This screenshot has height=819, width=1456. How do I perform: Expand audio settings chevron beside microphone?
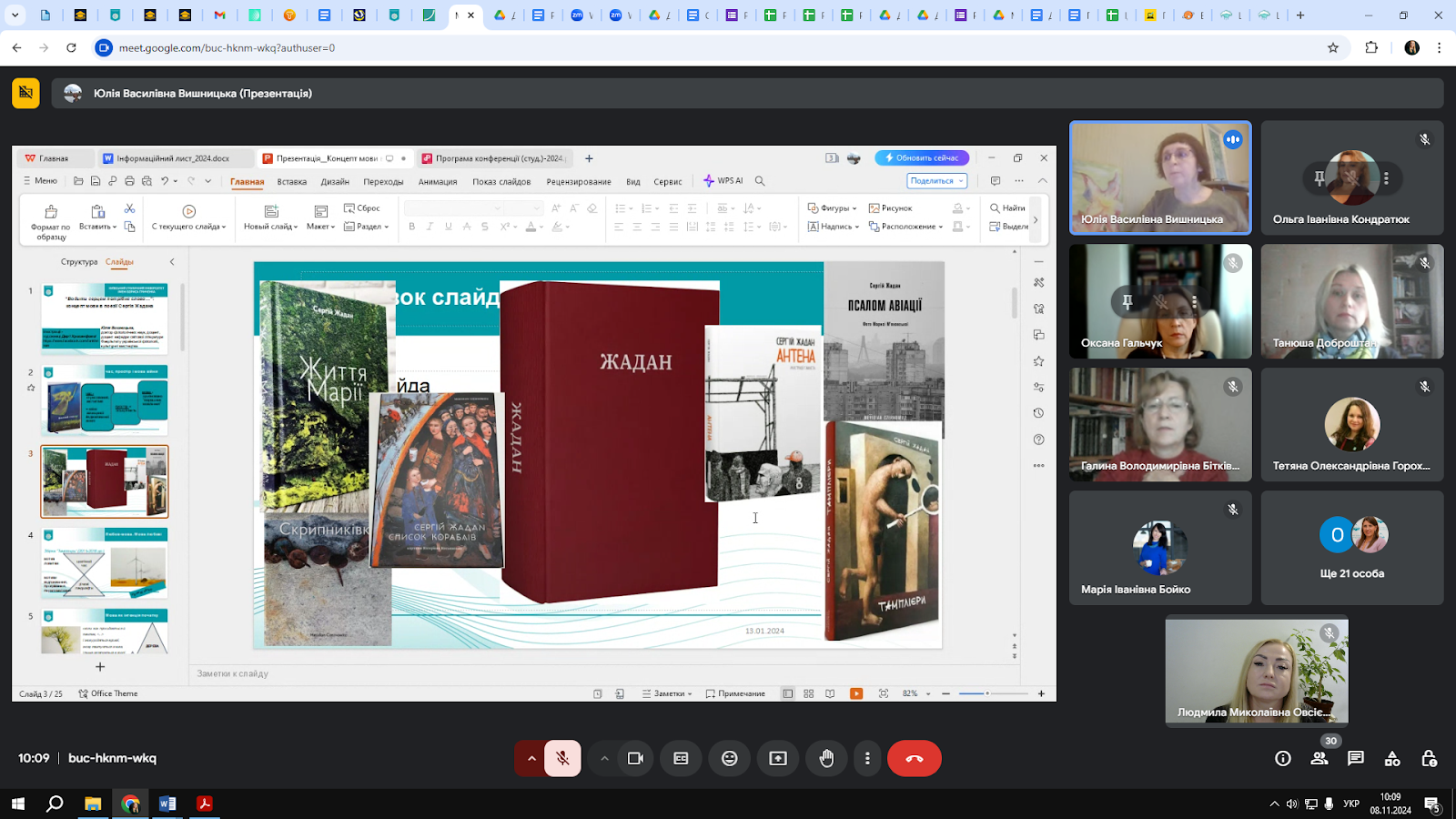click(531, 758)
